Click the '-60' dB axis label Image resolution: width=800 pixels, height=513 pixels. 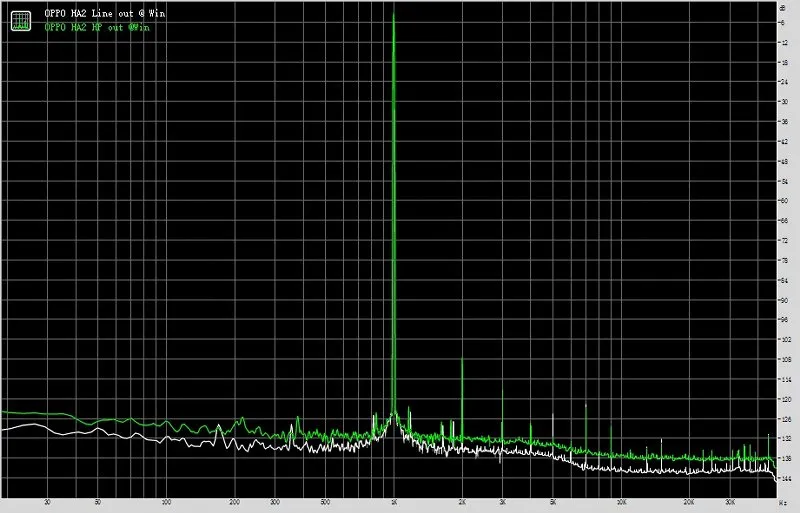[x=784, y=201]
